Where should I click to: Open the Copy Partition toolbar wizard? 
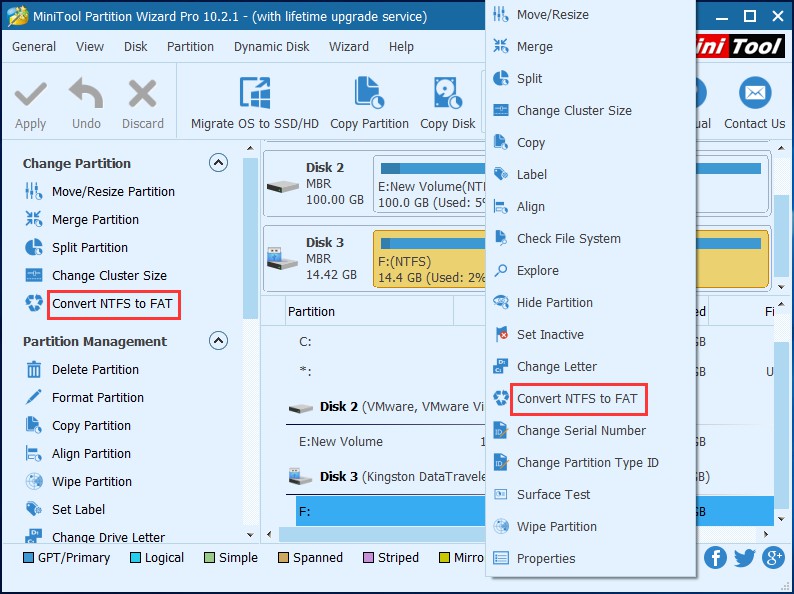point(369,104)
